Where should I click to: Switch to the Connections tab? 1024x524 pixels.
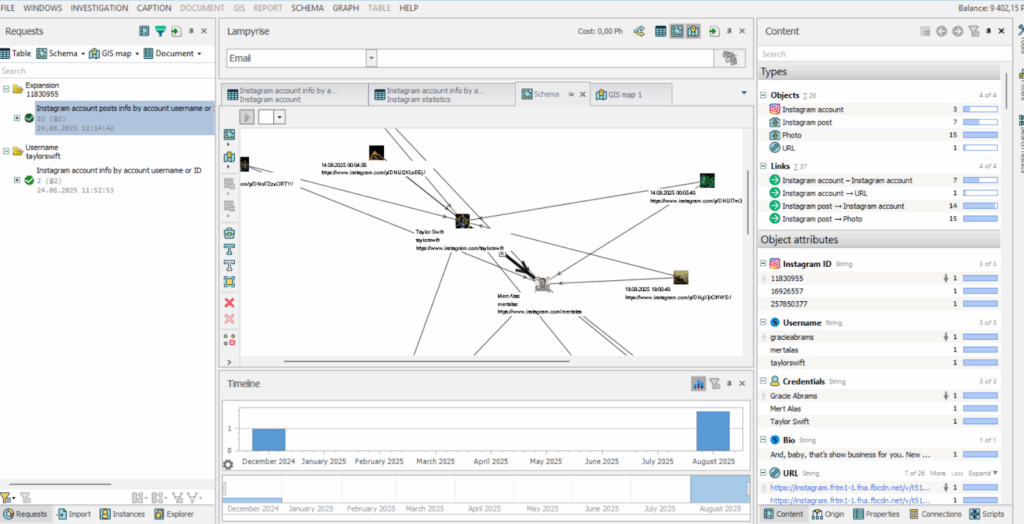935,514
